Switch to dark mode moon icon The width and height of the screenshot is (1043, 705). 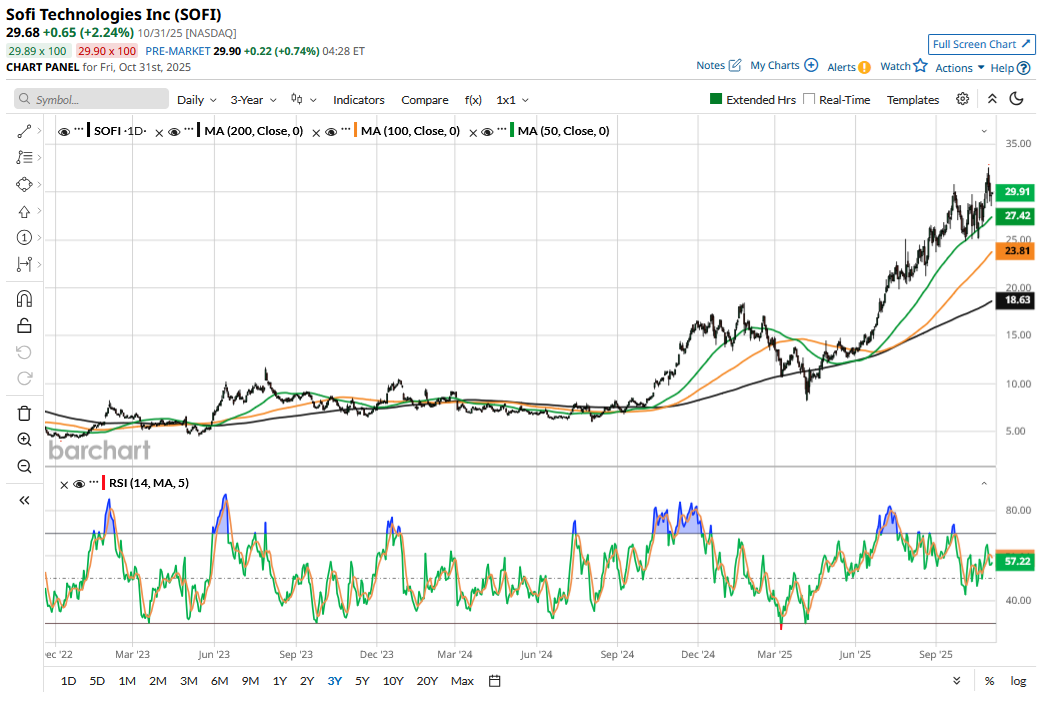pos(1017,99)
